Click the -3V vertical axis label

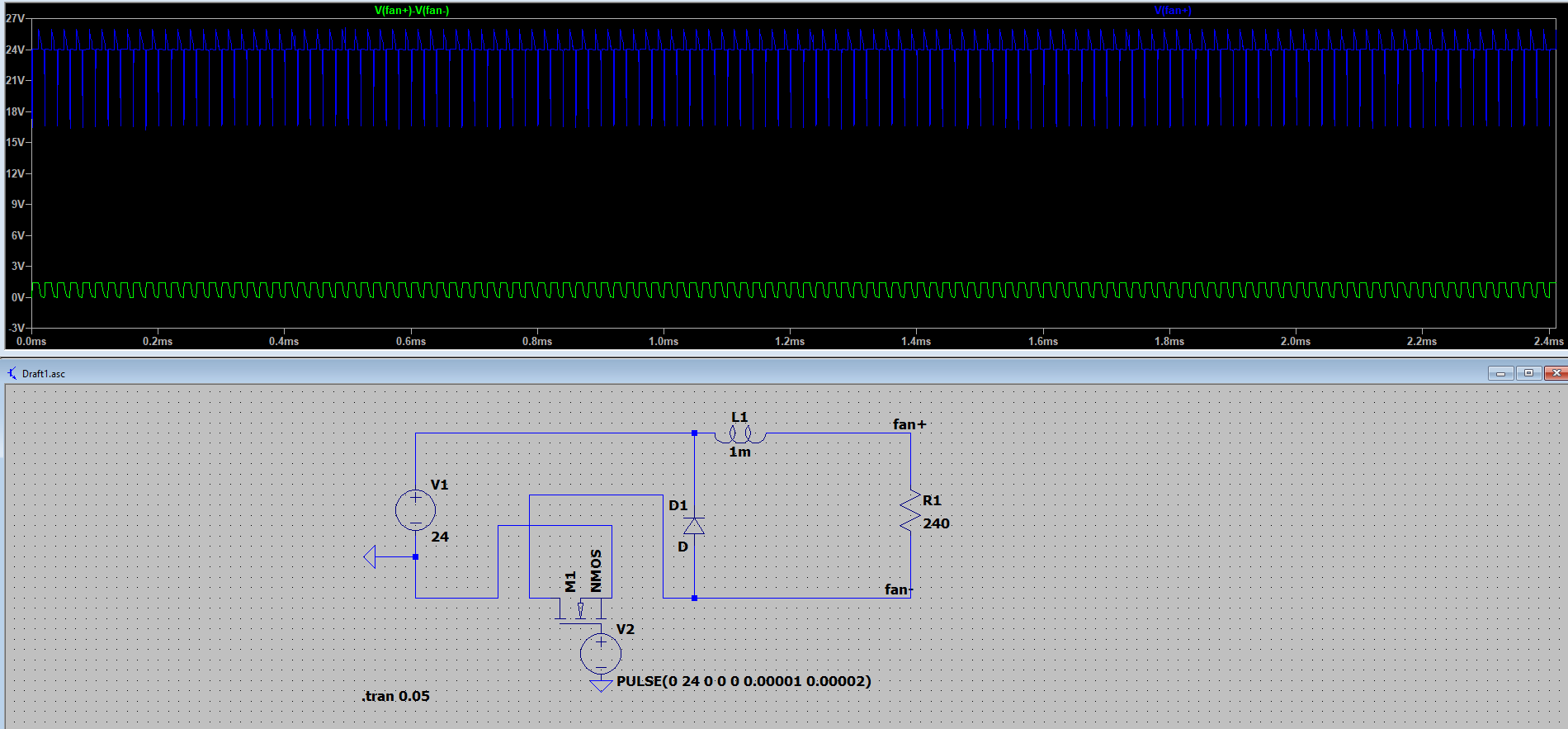[16, 328]
